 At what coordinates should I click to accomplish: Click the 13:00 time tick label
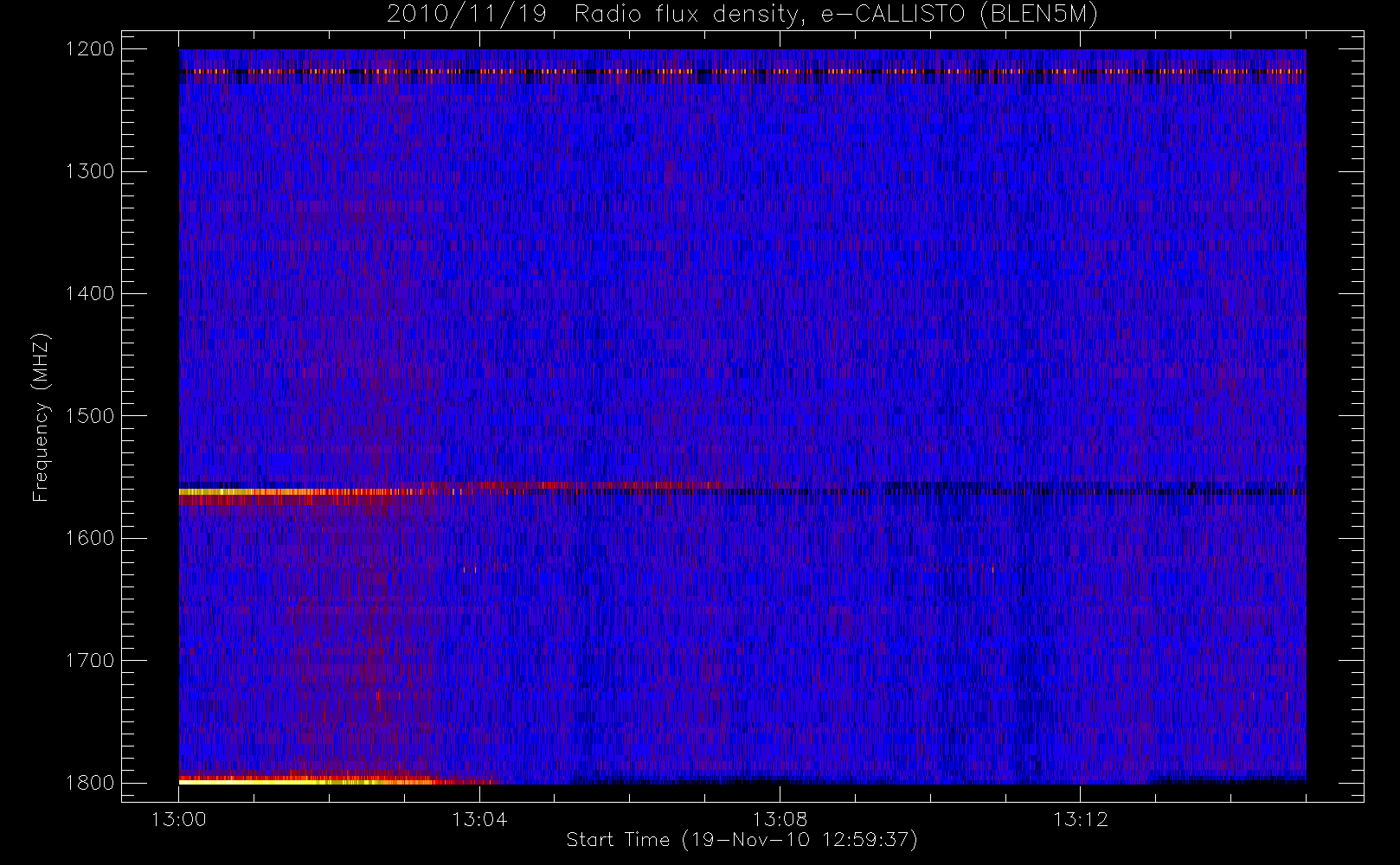(x=179, y=819)
